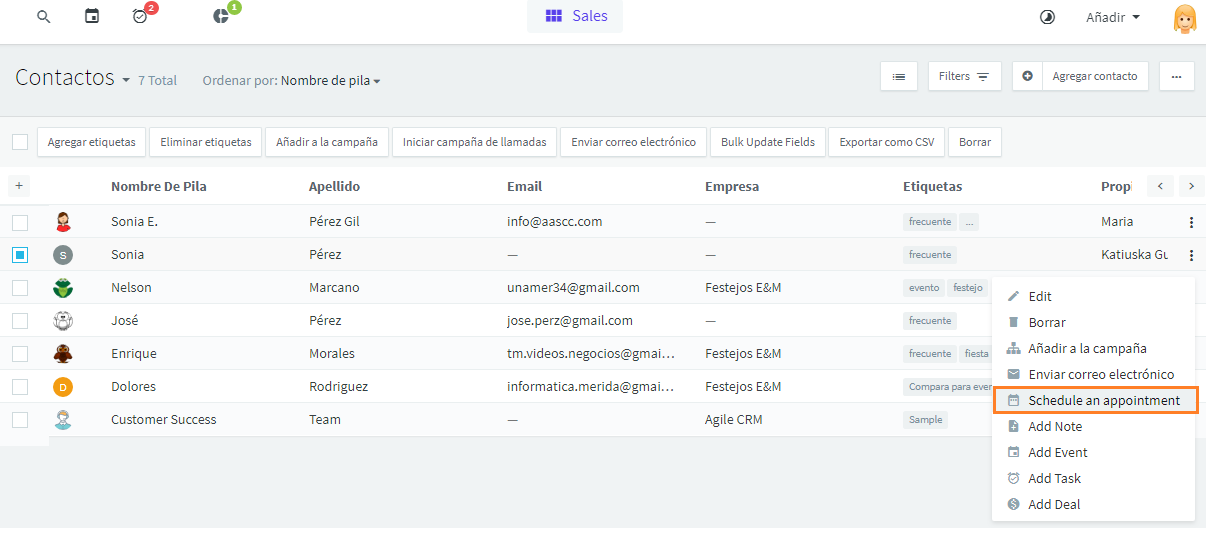Open the pie chart icon with green badge
The image size is (1214, 536).
point(221,17)
